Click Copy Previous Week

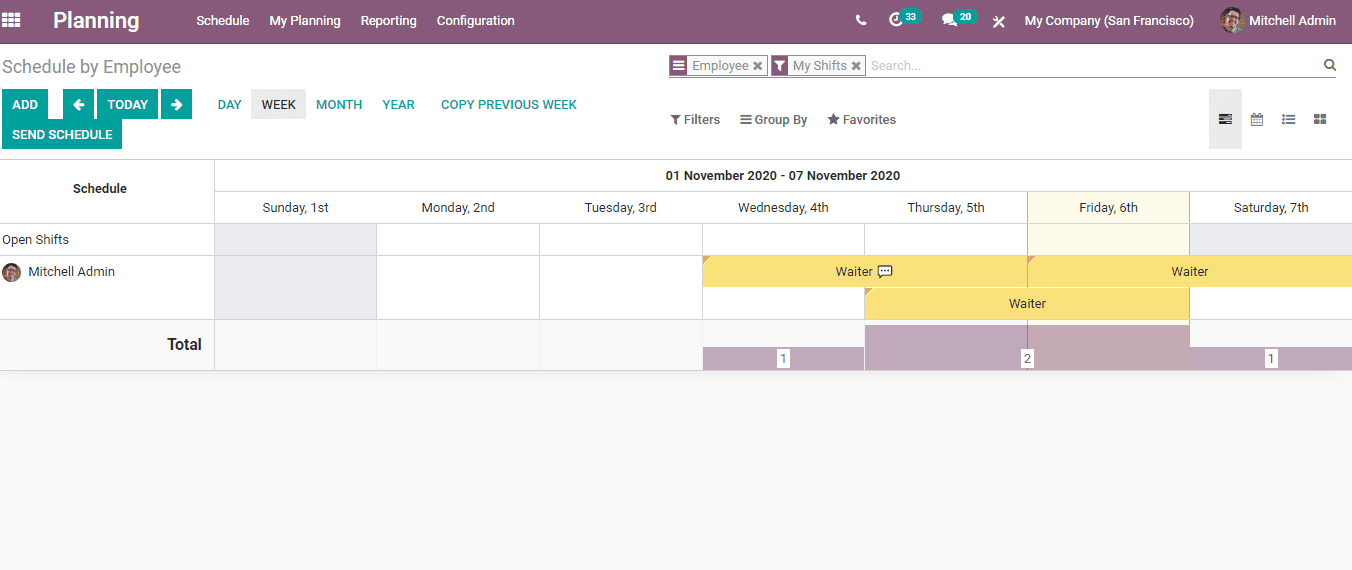(509, 104)
